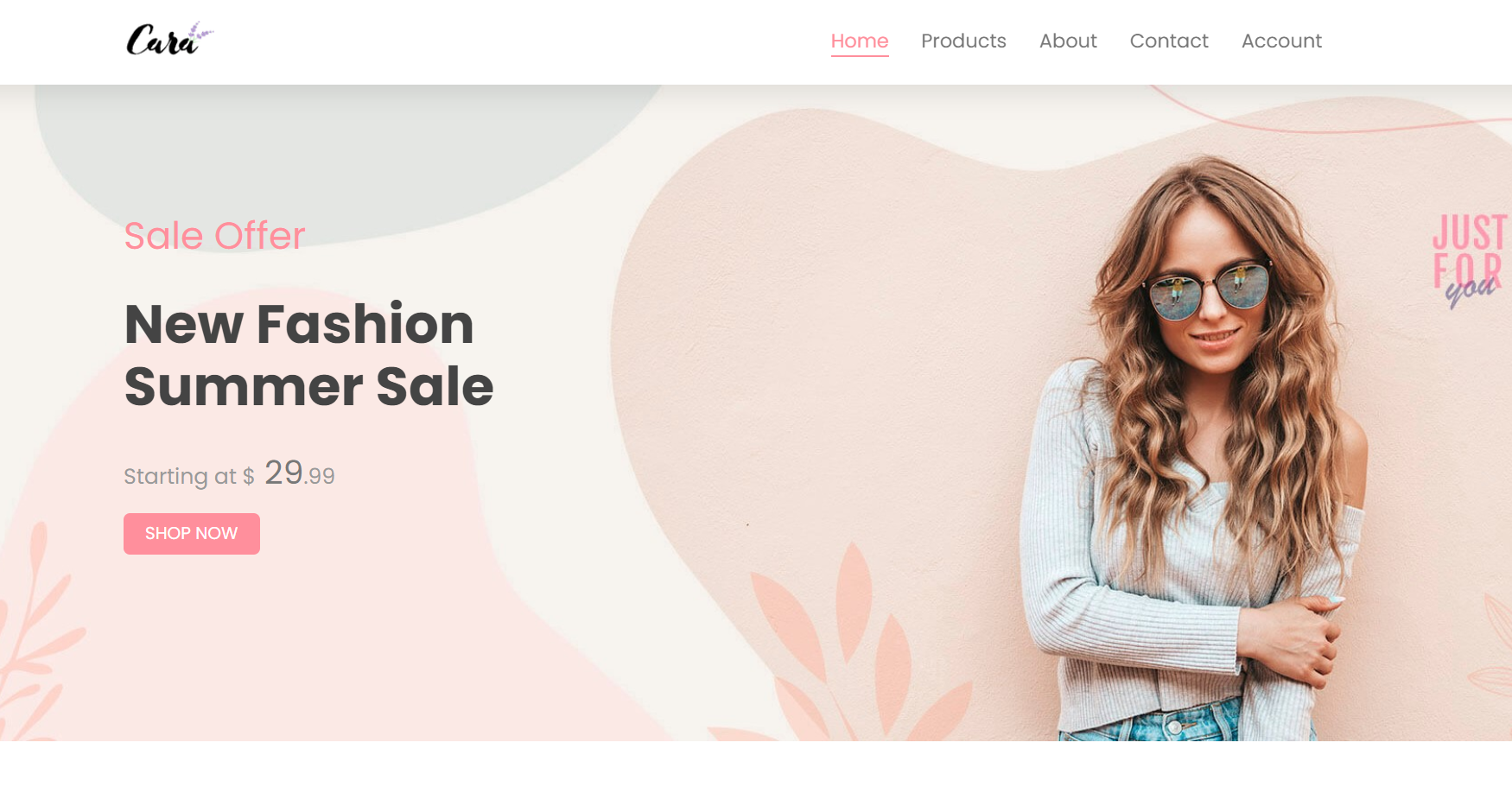Select Contact in the navigation bar
The height and width of the screenshot is (806, 1512).
1169,41
